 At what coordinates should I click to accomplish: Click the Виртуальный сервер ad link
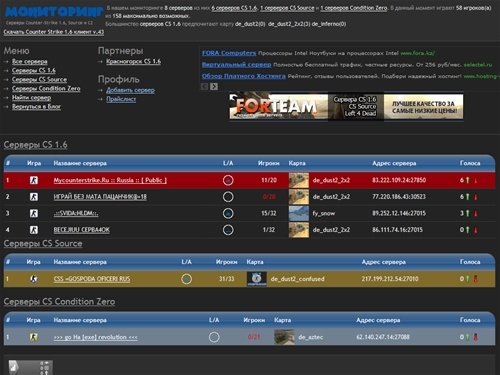[x=236, y=64]
